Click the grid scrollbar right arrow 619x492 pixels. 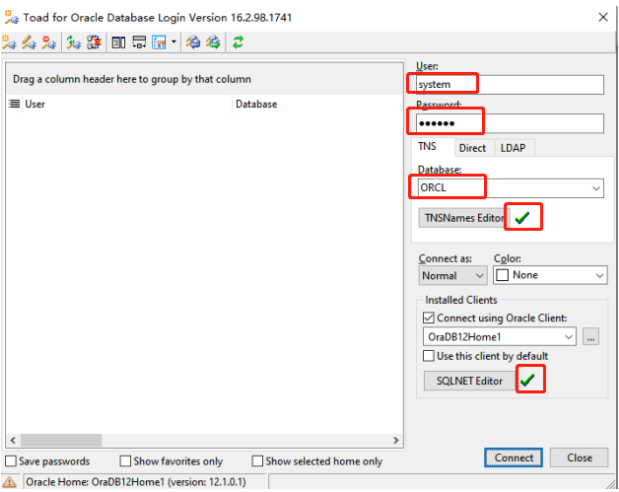tap(396, 440)
